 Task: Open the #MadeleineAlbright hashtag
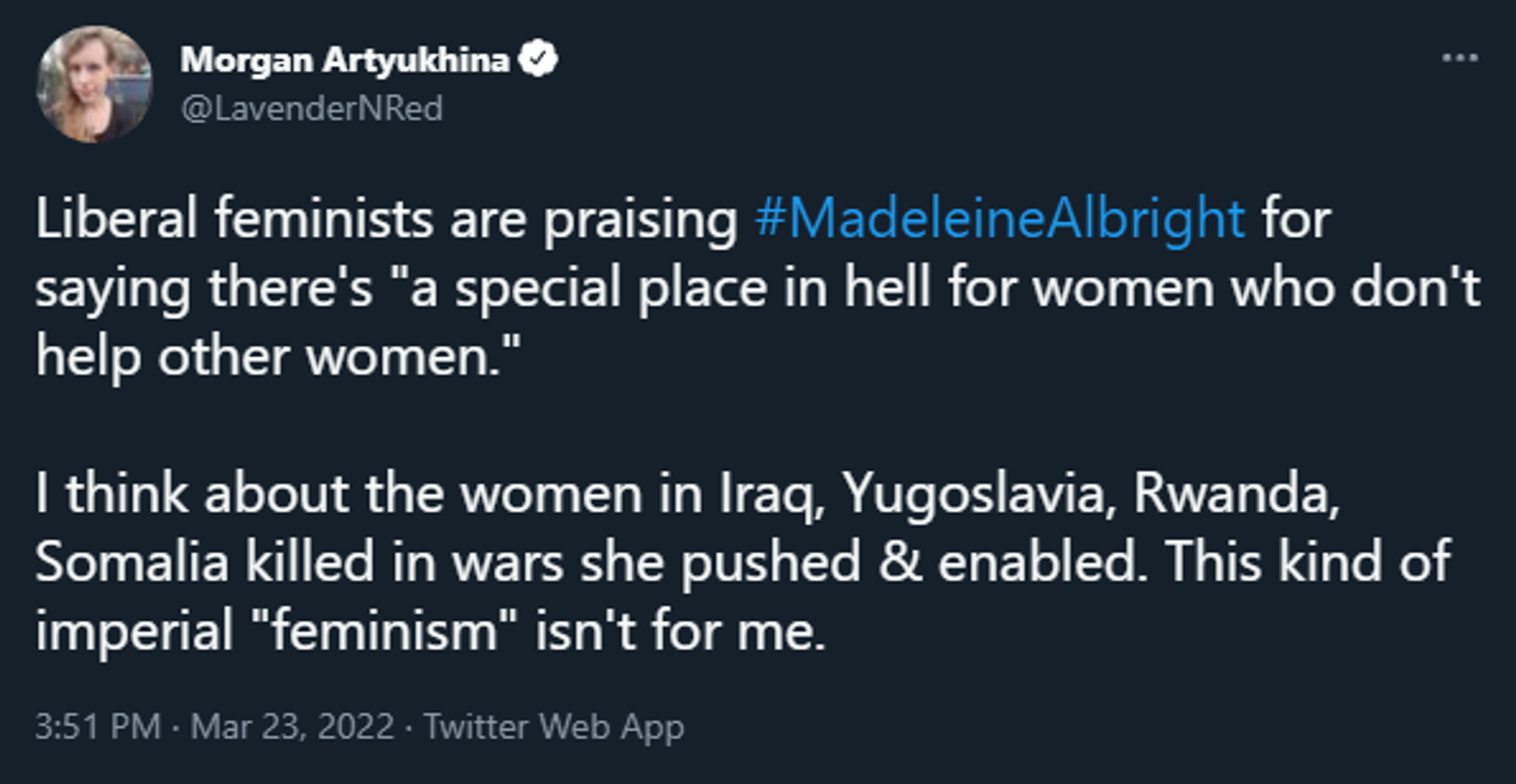point(1000,218)
